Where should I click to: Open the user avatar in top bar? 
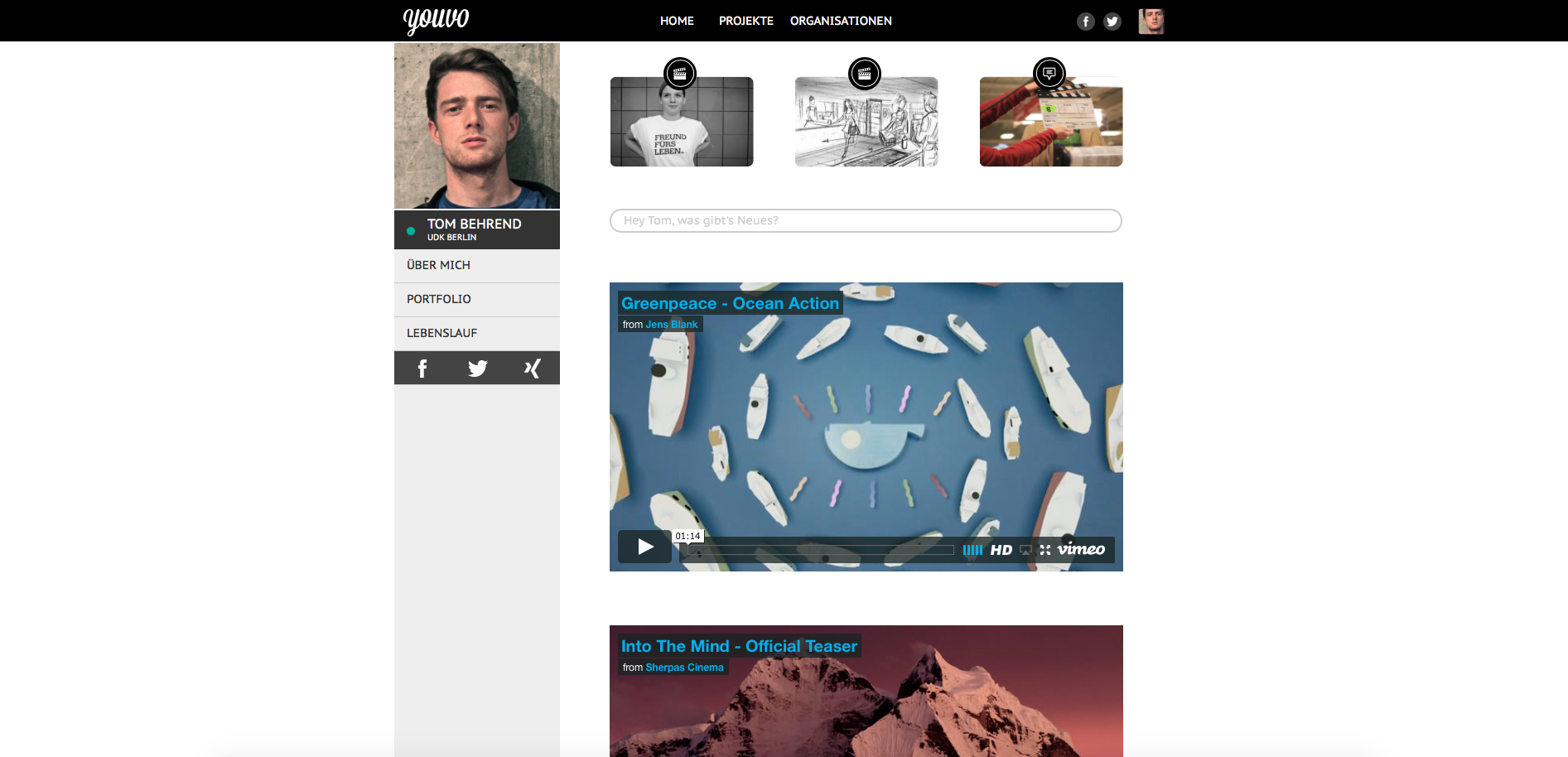(1151, 21)
